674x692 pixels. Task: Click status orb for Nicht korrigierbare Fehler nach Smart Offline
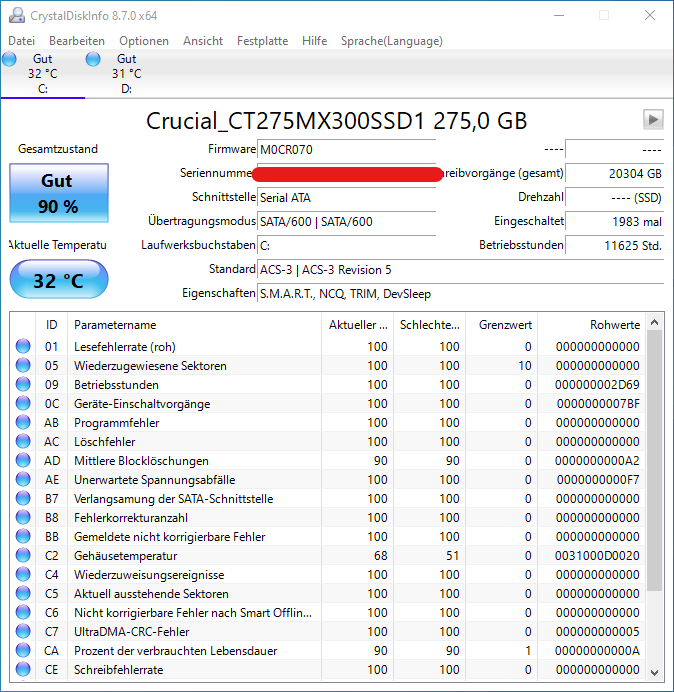(x=23, y=612)
